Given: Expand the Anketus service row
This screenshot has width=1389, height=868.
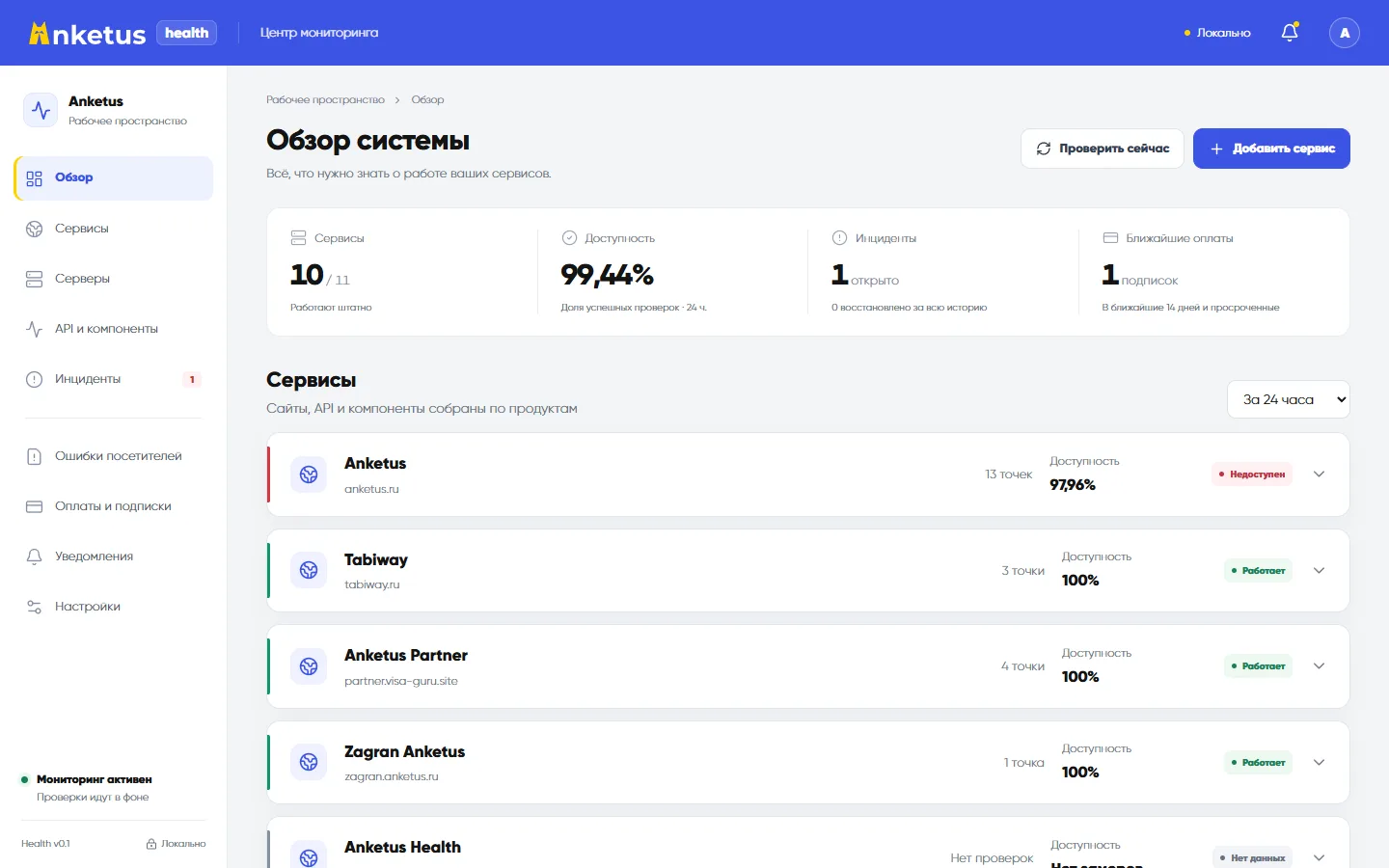Looking at the screenshot, I should pos(1320,475).
